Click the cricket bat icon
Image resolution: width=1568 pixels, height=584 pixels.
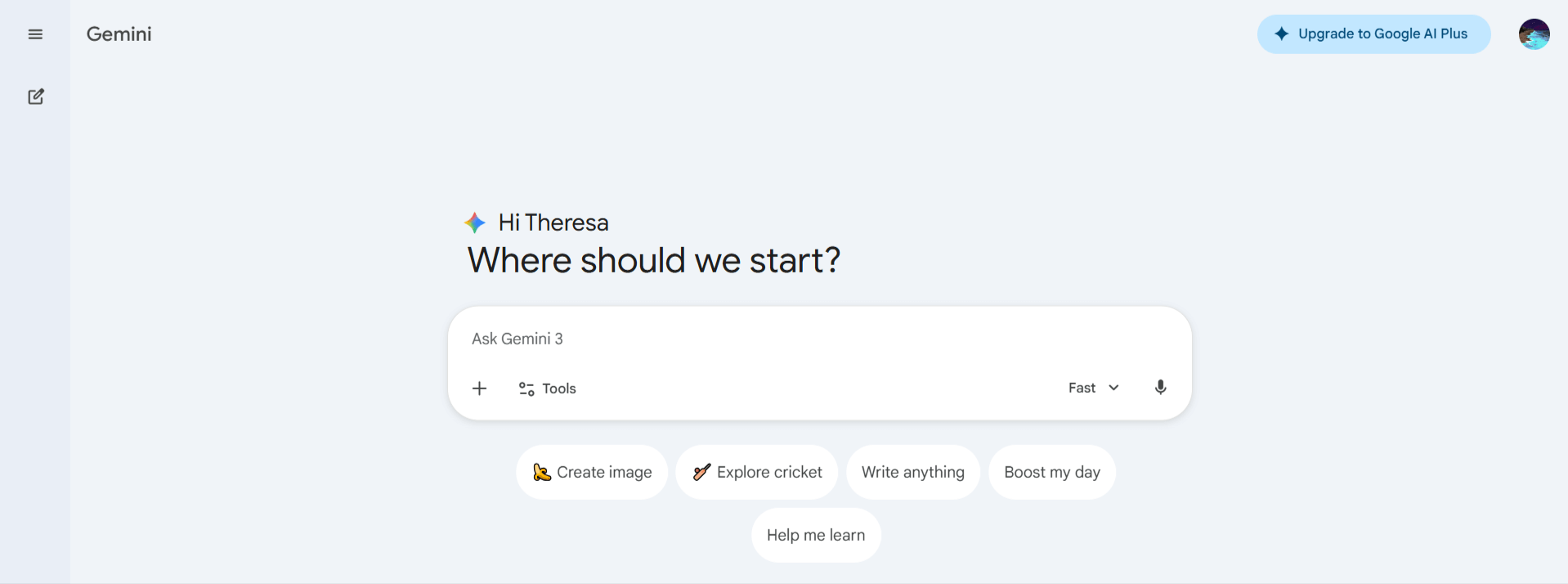(701, 472)
